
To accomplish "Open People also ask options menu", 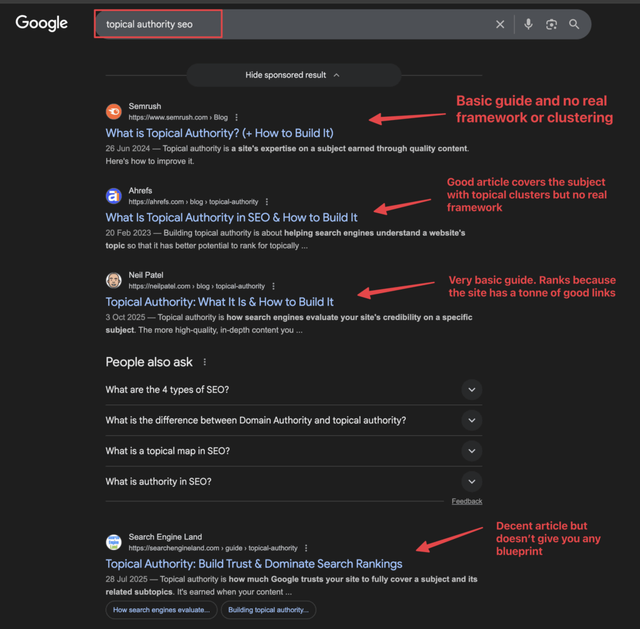I will click(x=205, y=362).
